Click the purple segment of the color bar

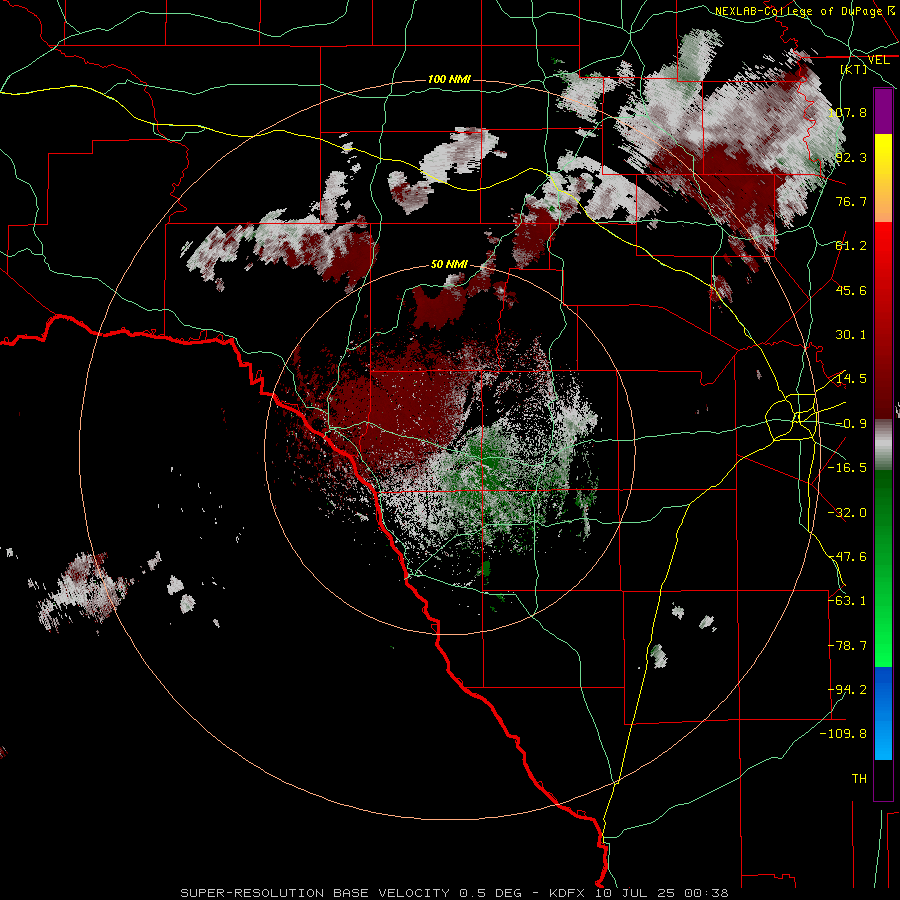883,112
